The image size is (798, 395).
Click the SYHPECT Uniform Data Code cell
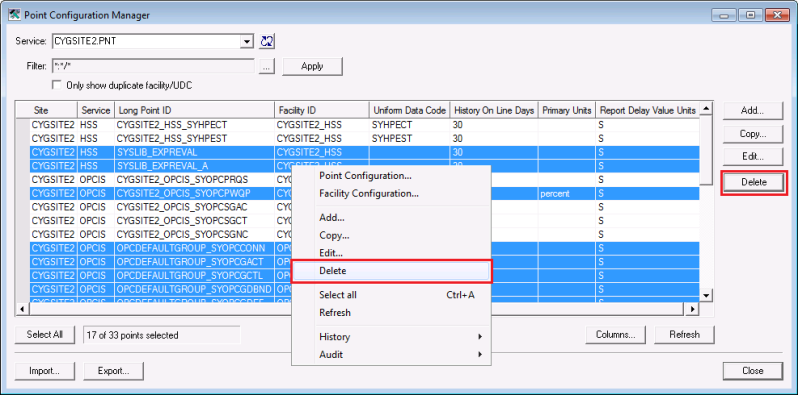tap(410, 125)
